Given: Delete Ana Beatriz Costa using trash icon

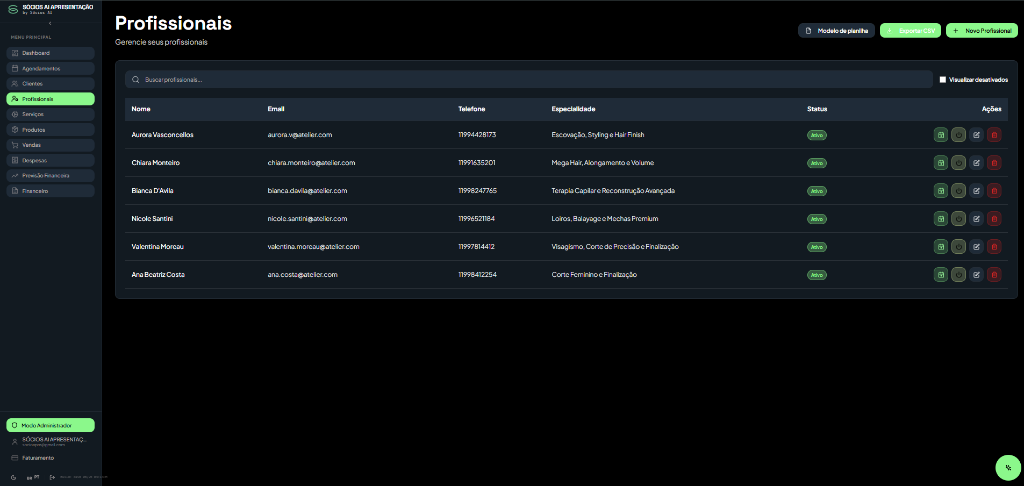Looking at the screenshot, I should point(994,275).
